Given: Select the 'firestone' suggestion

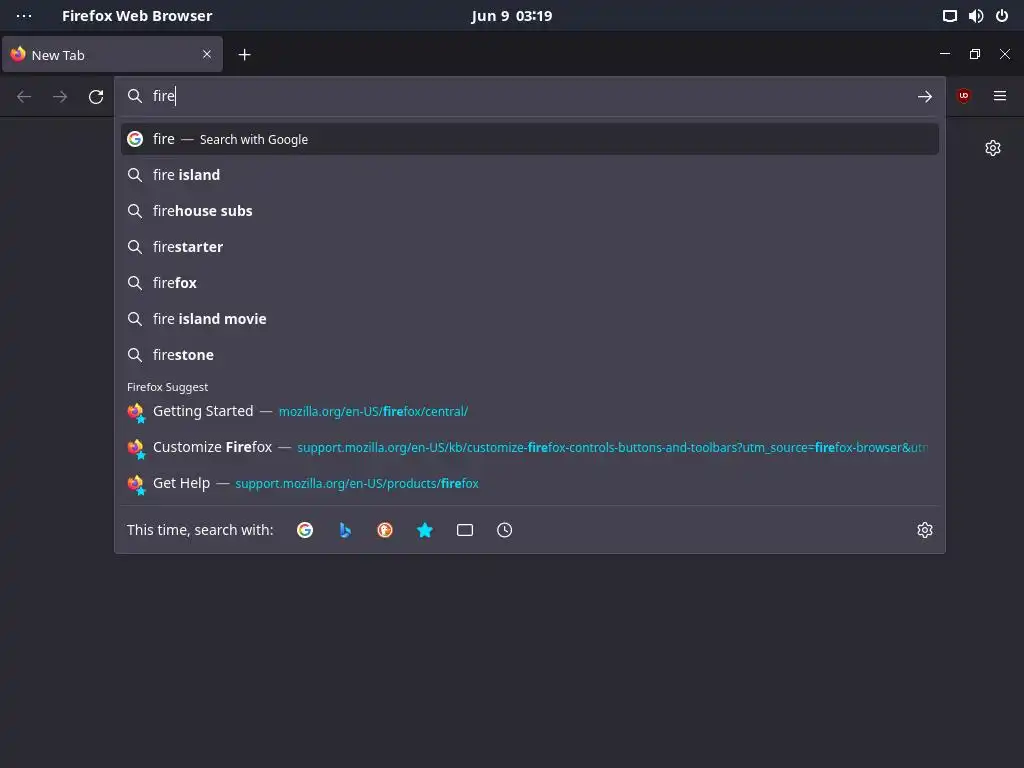Looking at the screenshot, I should tap(530, 355).
